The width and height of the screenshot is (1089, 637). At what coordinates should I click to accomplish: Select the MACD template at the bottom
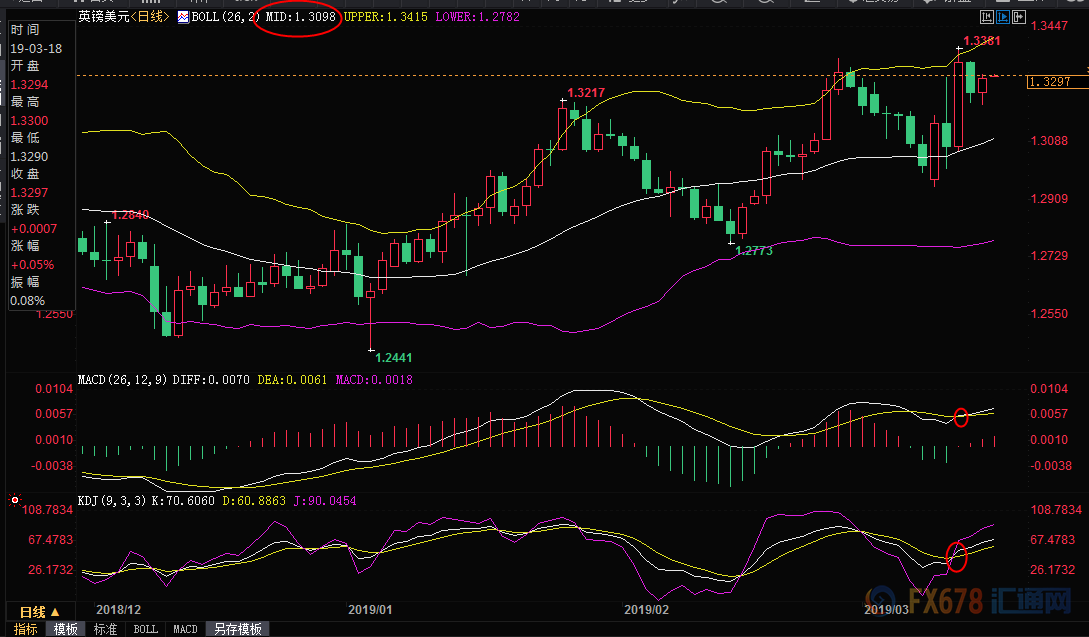(x=185, y=629)
